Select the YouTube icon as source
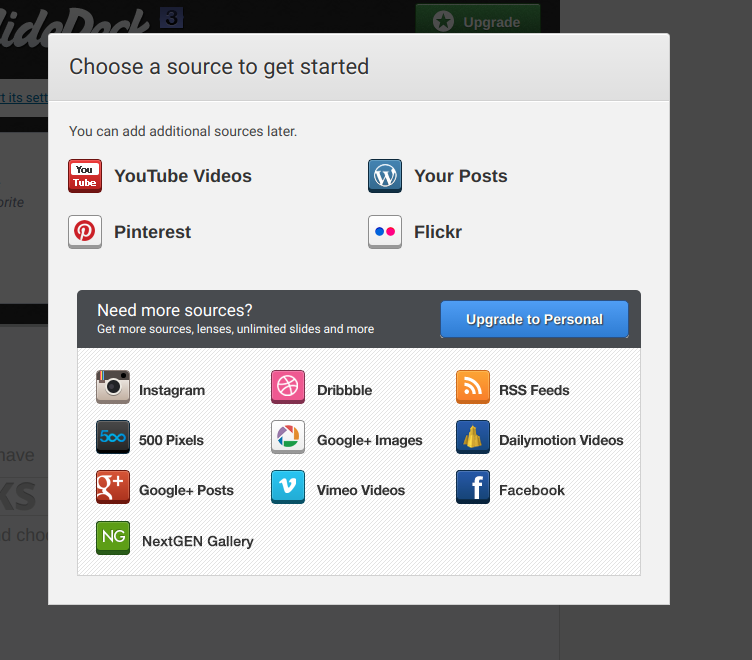The width and height of the screenshot is (752, 660). (85, 176)
